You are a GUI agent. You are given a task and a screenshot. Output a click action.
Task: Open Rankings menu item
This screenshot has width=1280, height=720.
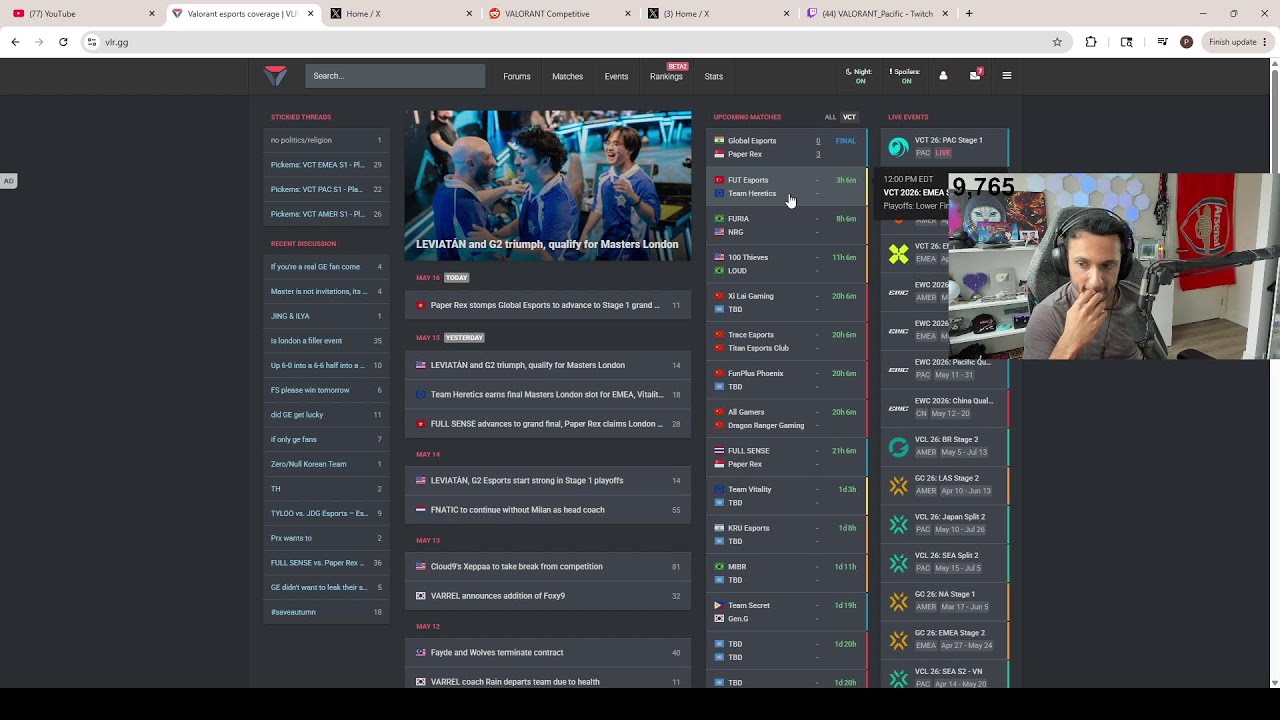pos(666,76)
